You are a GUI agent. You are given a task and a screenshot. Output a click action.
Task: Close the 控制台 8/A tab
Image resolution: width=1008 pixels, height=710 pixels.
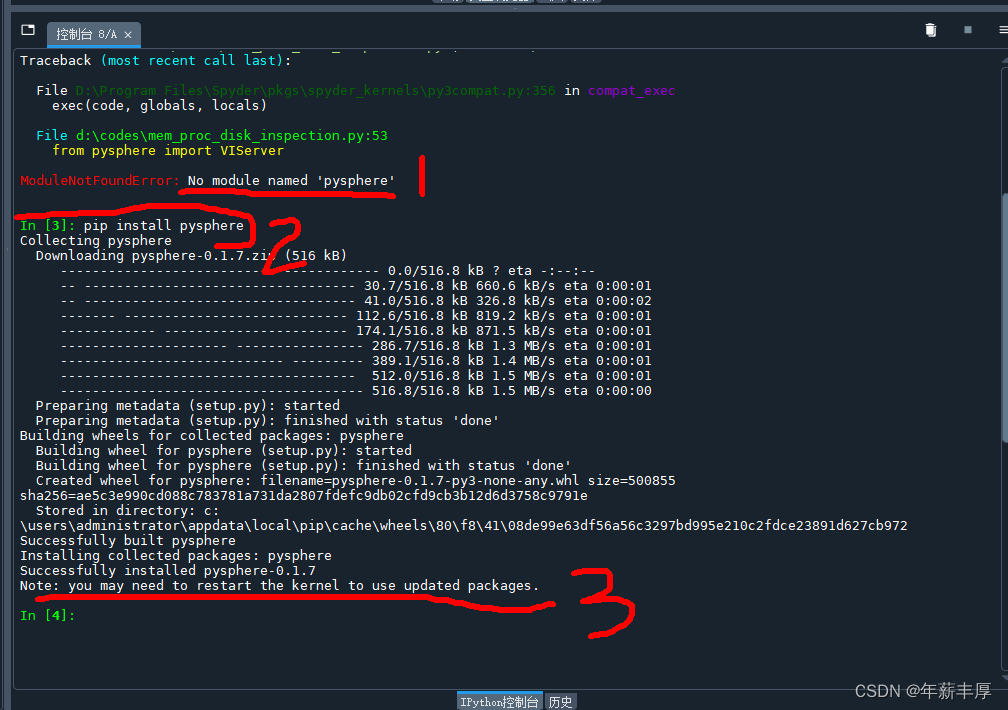point(128,35)
